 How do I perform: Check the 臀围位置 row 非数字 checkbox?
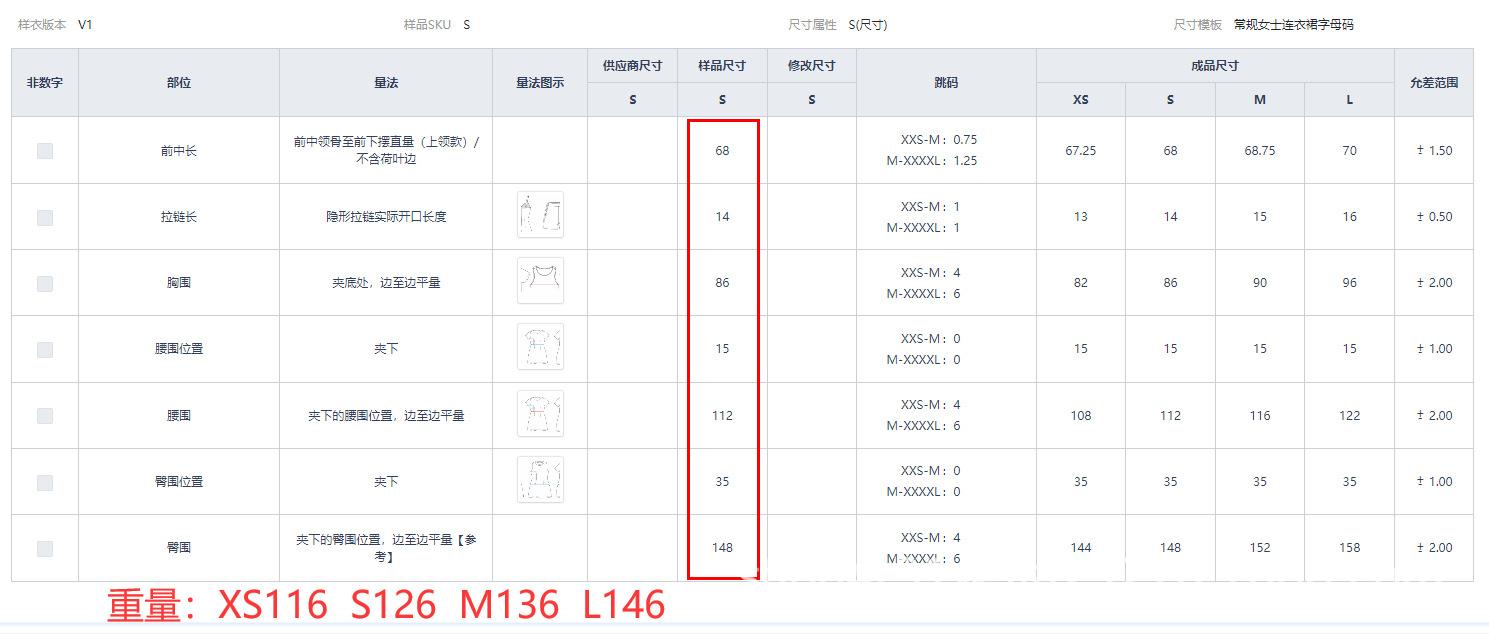(45, 482)
